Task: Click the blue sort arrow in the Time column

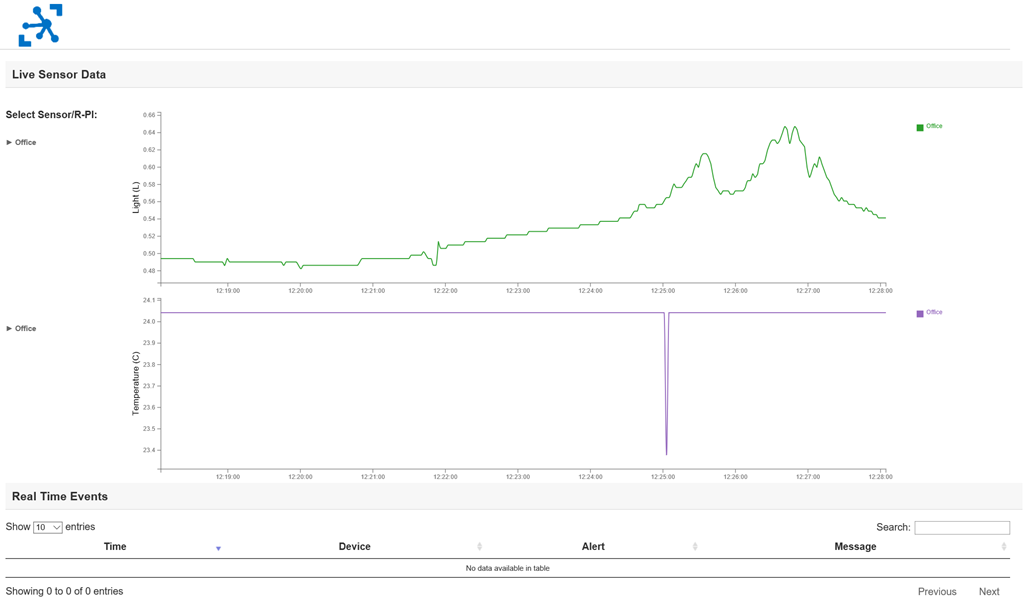Action: 218,549
